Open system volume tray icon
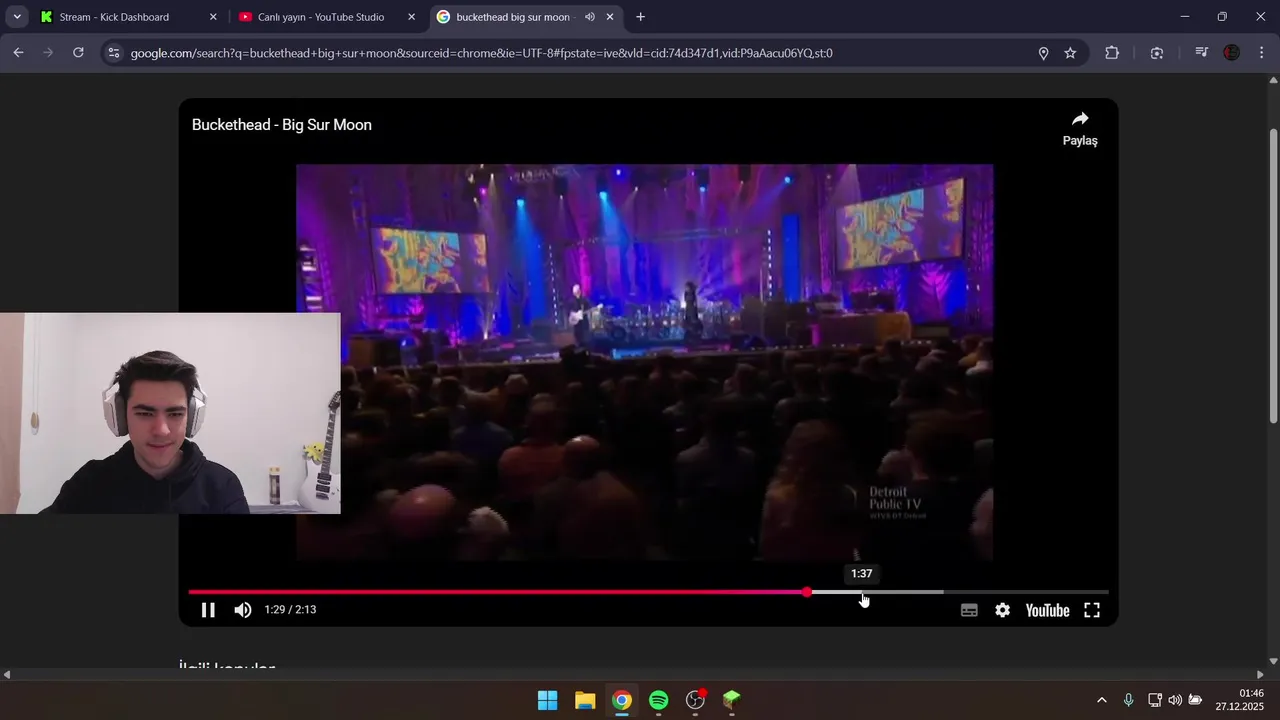The image size is (1280, 720). pyautogui.click(x=1174, y=700)
